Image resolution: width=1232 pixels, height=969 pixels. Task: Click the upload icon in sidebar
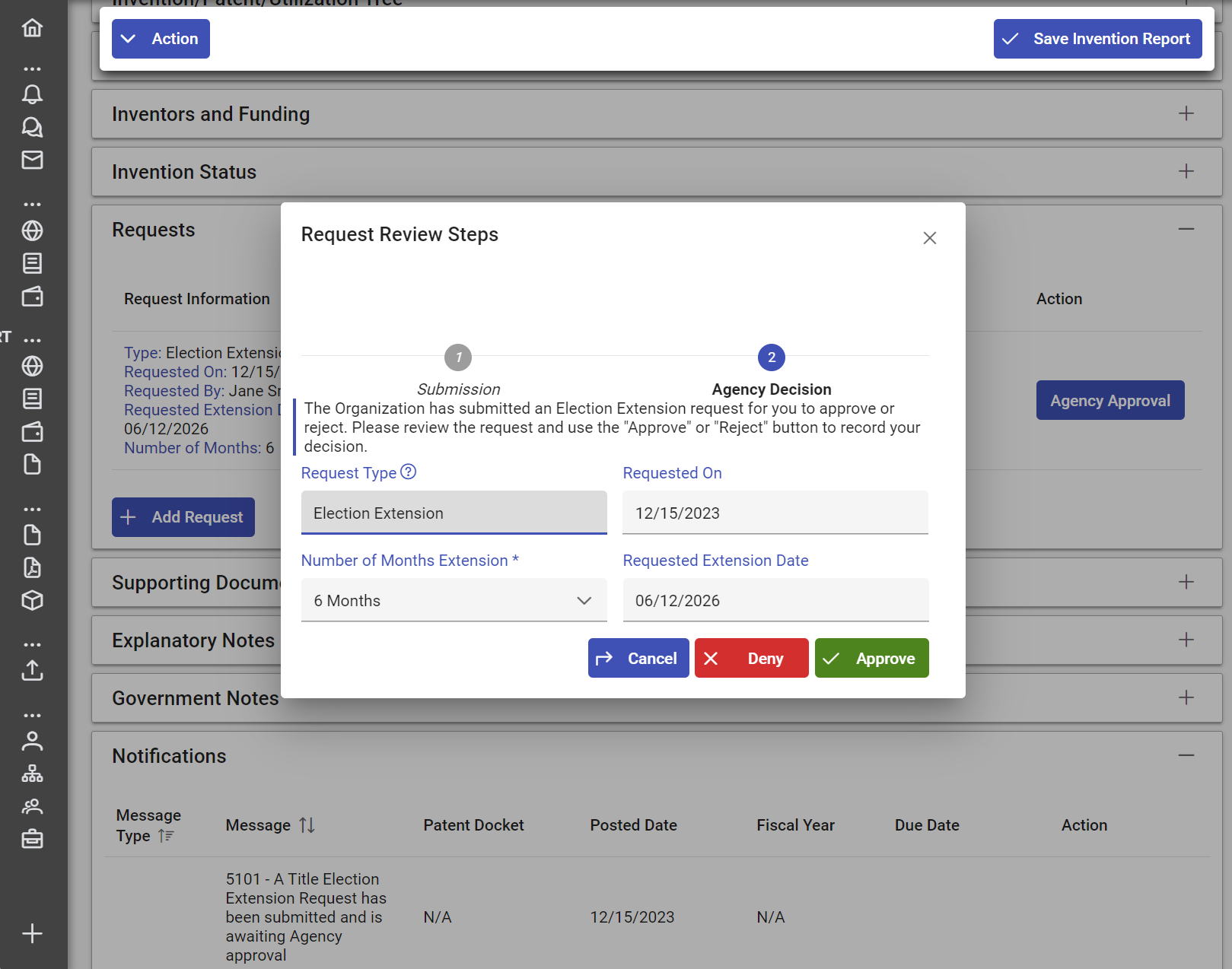pos(32,670)
